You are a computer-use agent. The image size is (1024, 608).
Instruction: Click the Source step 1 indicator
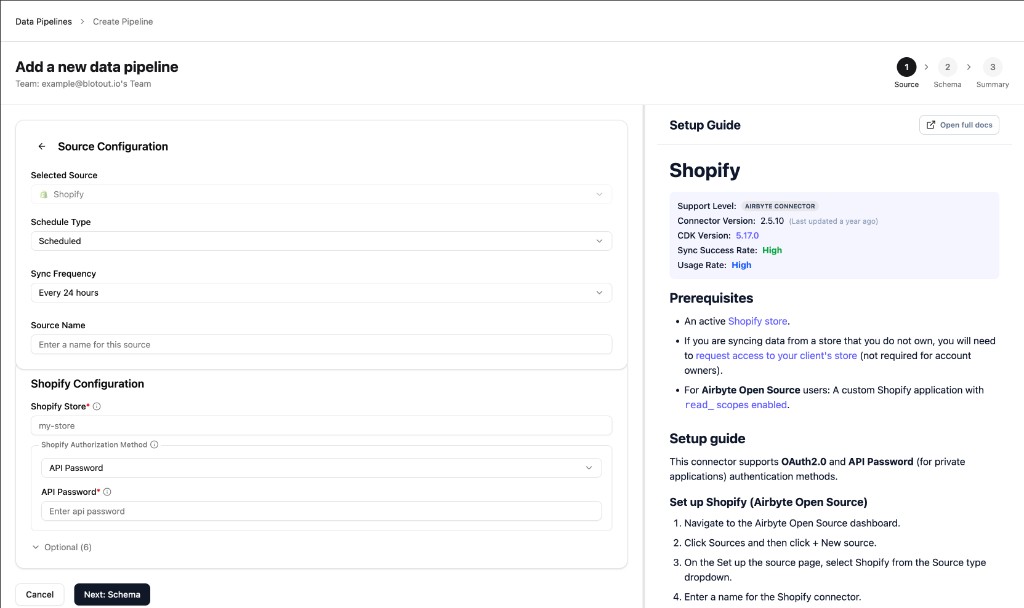point(906,67)
